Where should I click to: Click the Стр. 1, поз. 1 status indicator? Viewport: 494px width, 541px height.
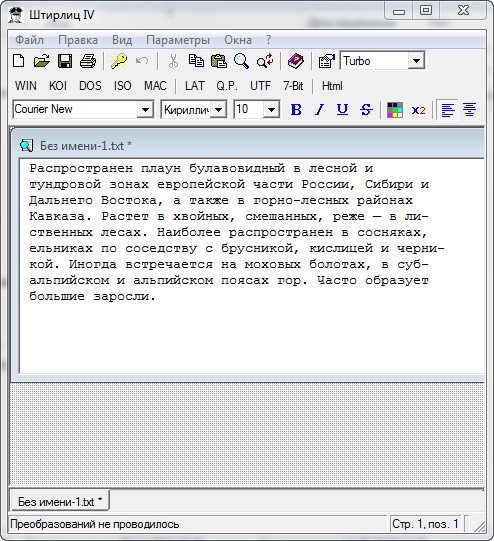coord(425,524)
